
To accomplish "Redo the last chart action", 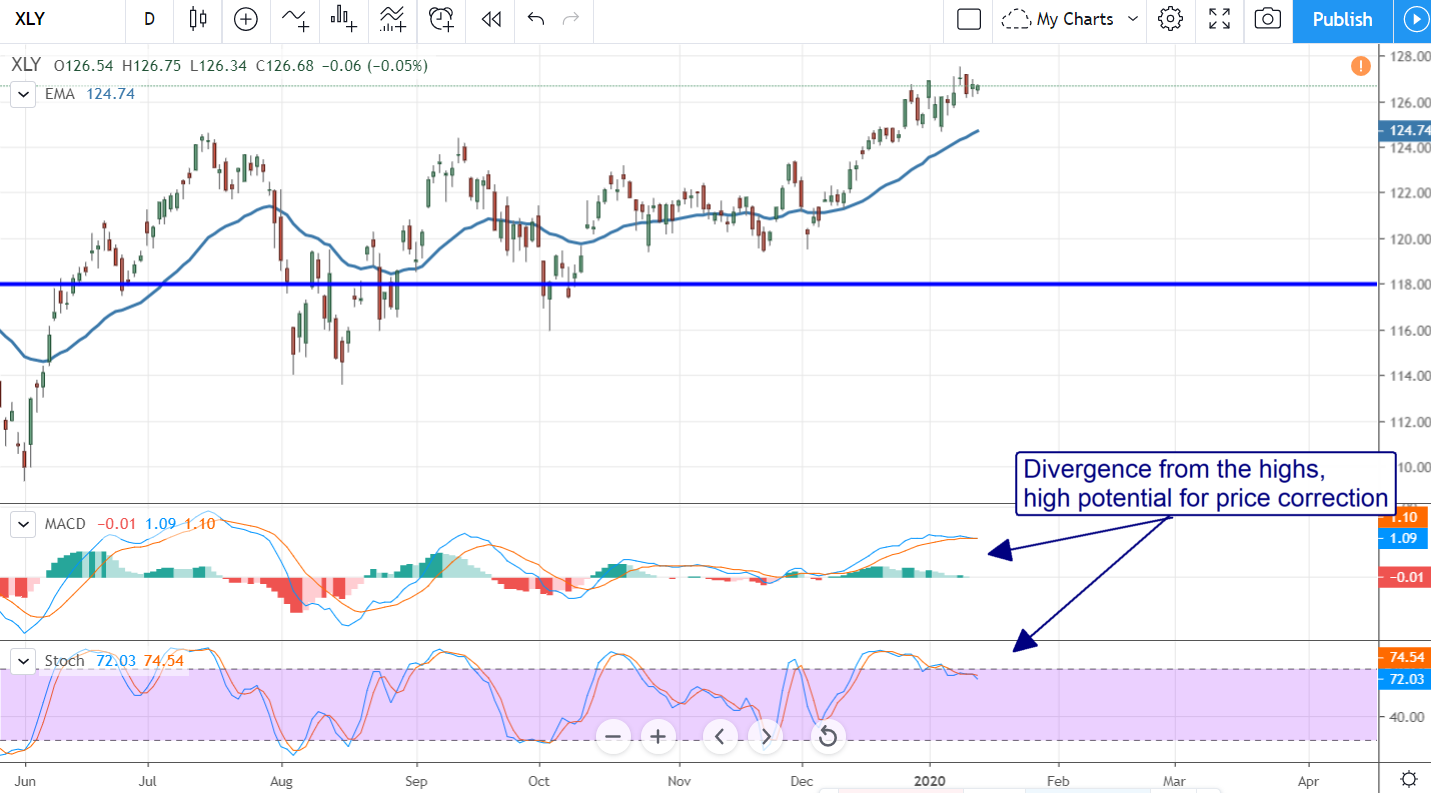I will tap(571, 19).
